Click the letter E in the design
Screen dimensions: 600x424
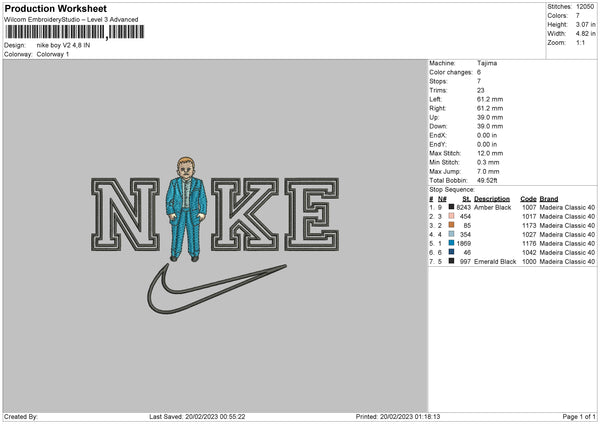pos(312,214)
